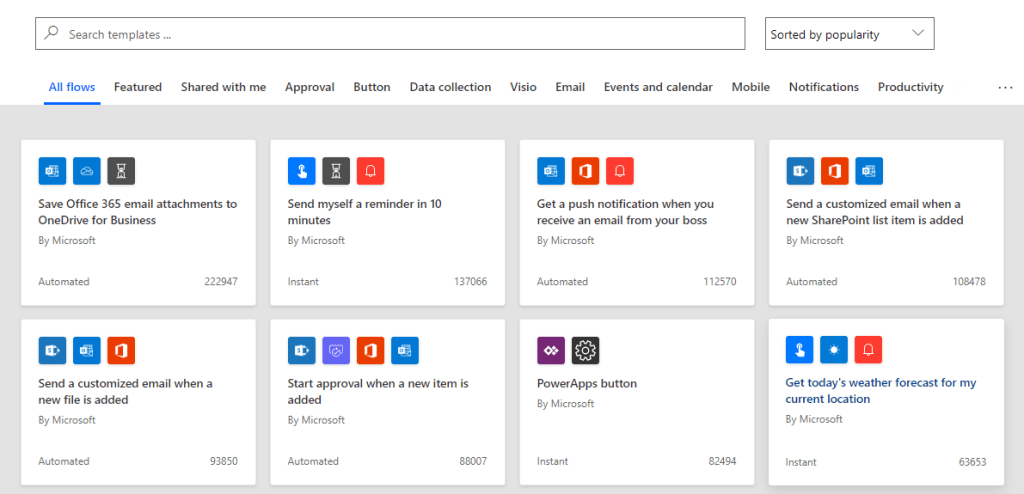Click usage count 93850
This screenshot has width=1024, height=494.
(223, 461)
